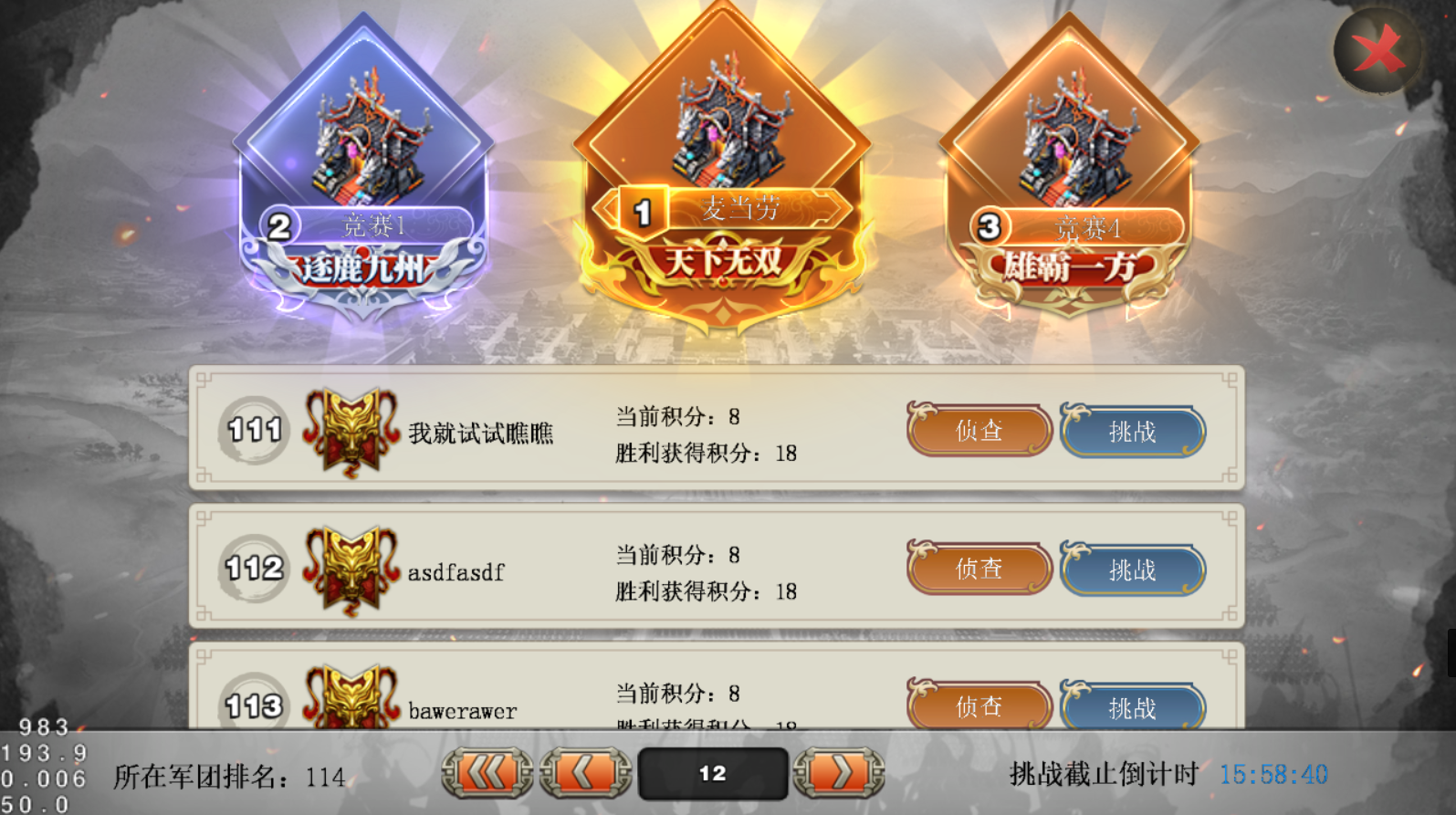Scout asdfasdf using the 侦查 button
The width and height of the screenshot is (1456, 815).
tap(979, 569)
